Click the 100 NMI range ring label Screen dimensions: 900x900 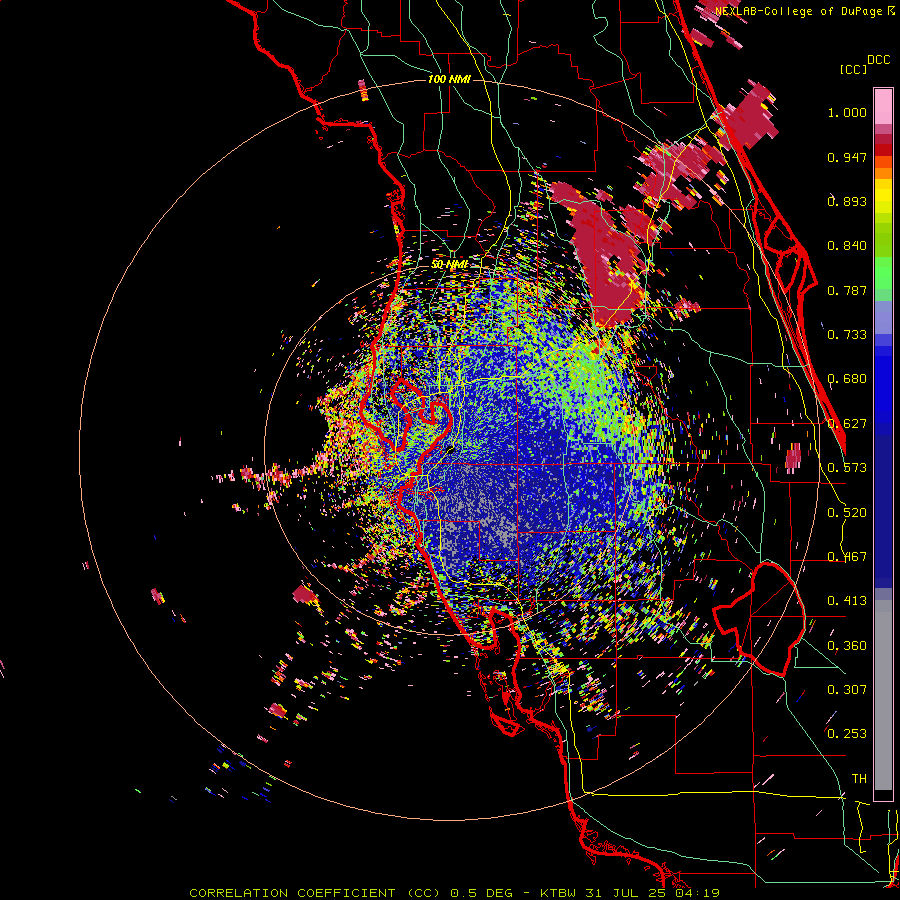tap(449, 79)
